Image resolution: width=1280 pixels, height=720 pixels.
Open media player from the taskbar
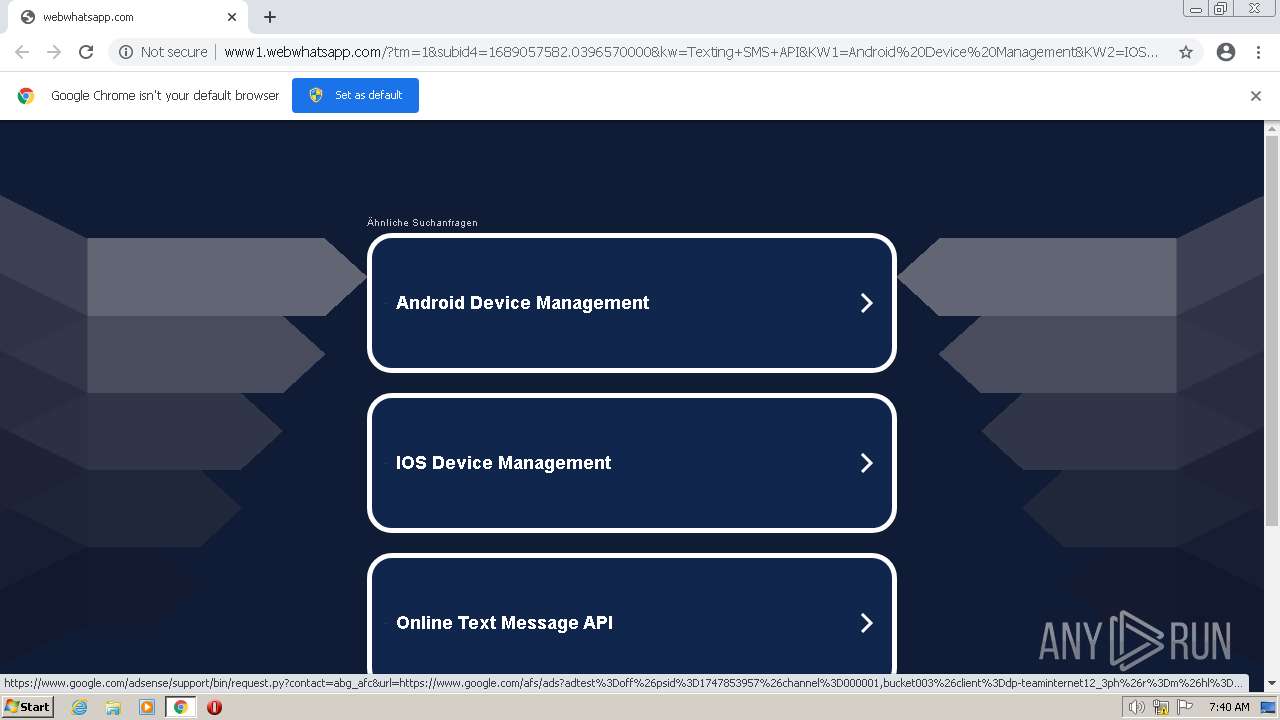(x=147, y=707)
